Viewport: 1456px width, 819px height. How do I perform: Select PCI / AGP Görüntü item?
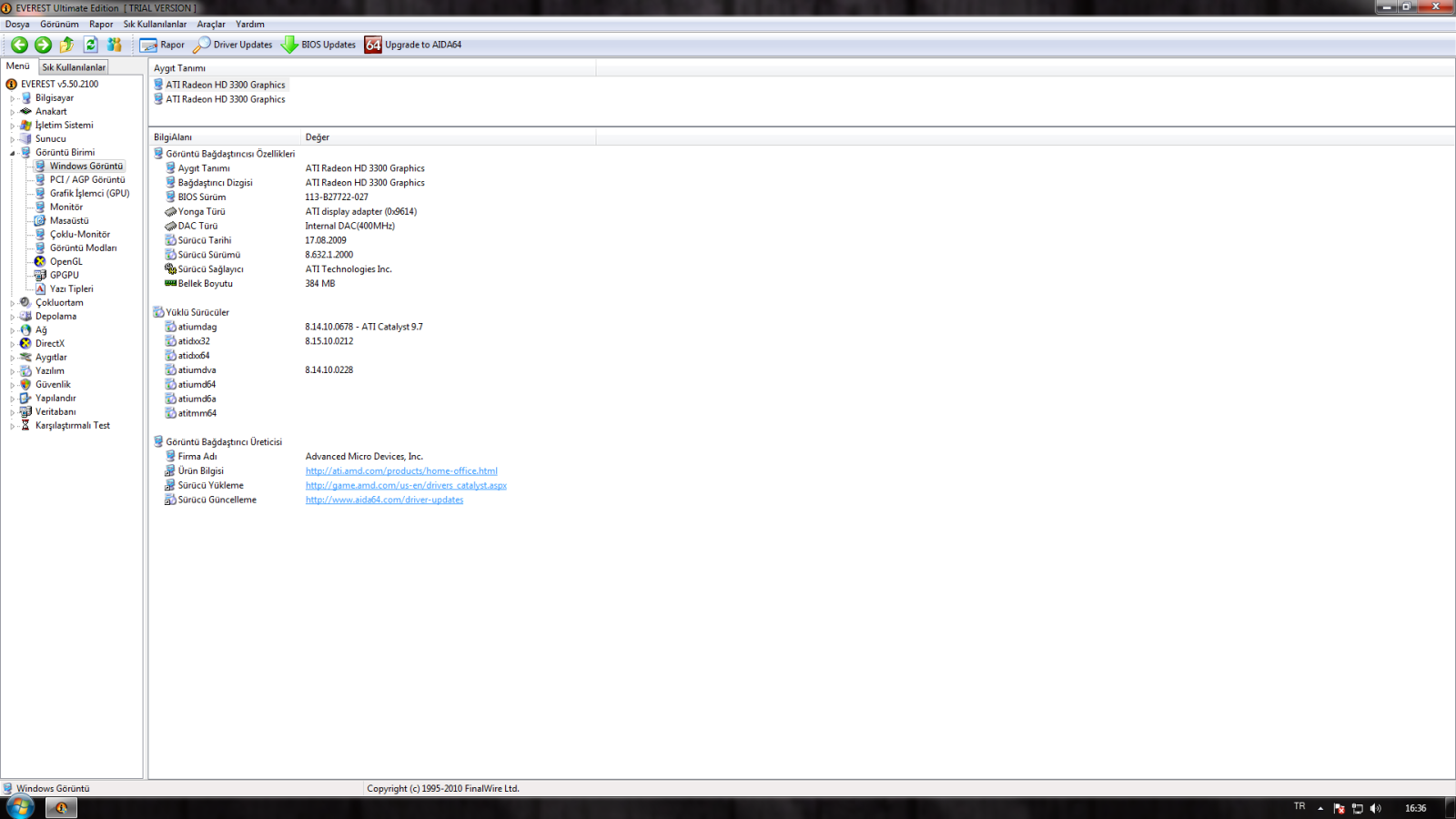(x=87, y=179)
